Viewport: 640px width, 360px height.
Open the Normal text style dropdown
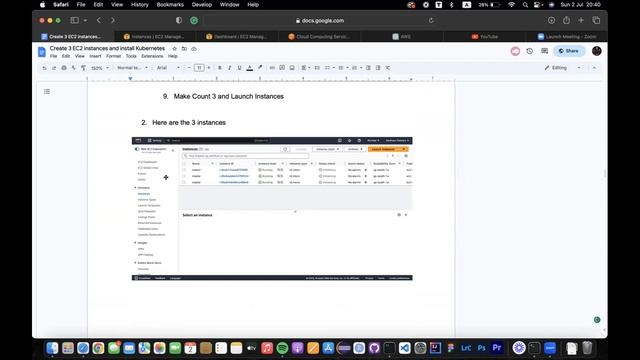(133, 68)
